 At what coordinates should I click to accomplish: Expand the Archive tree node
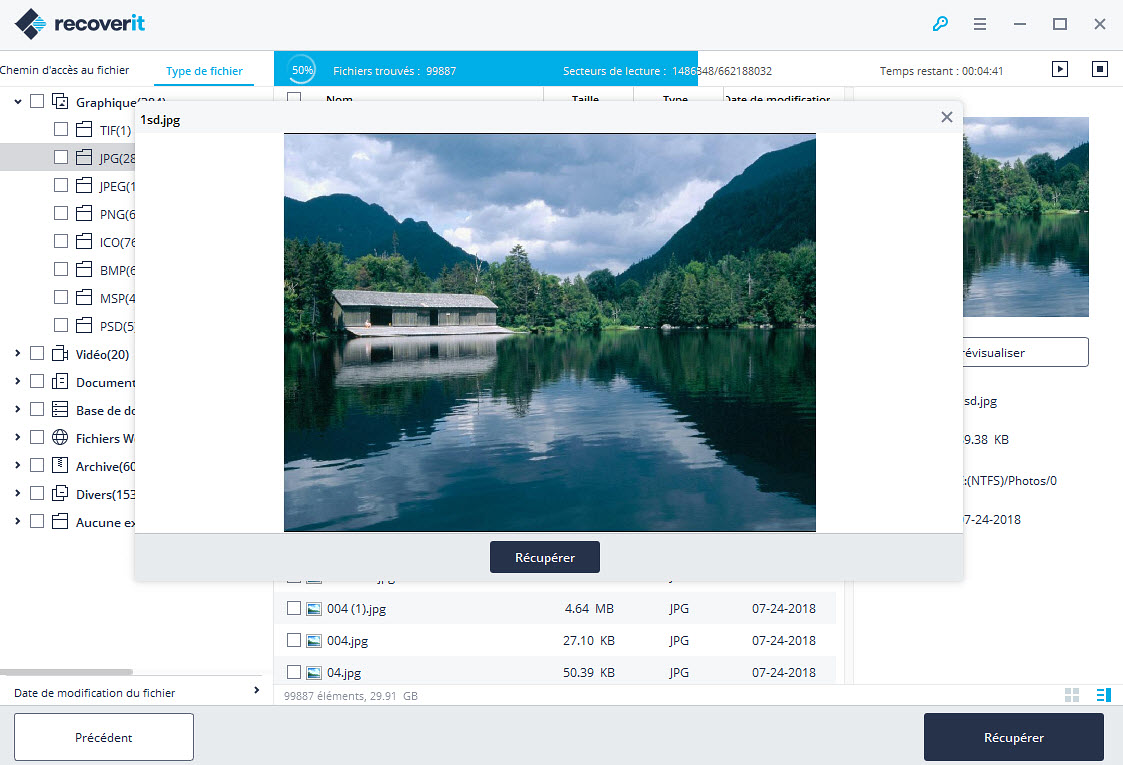(17, 465)
